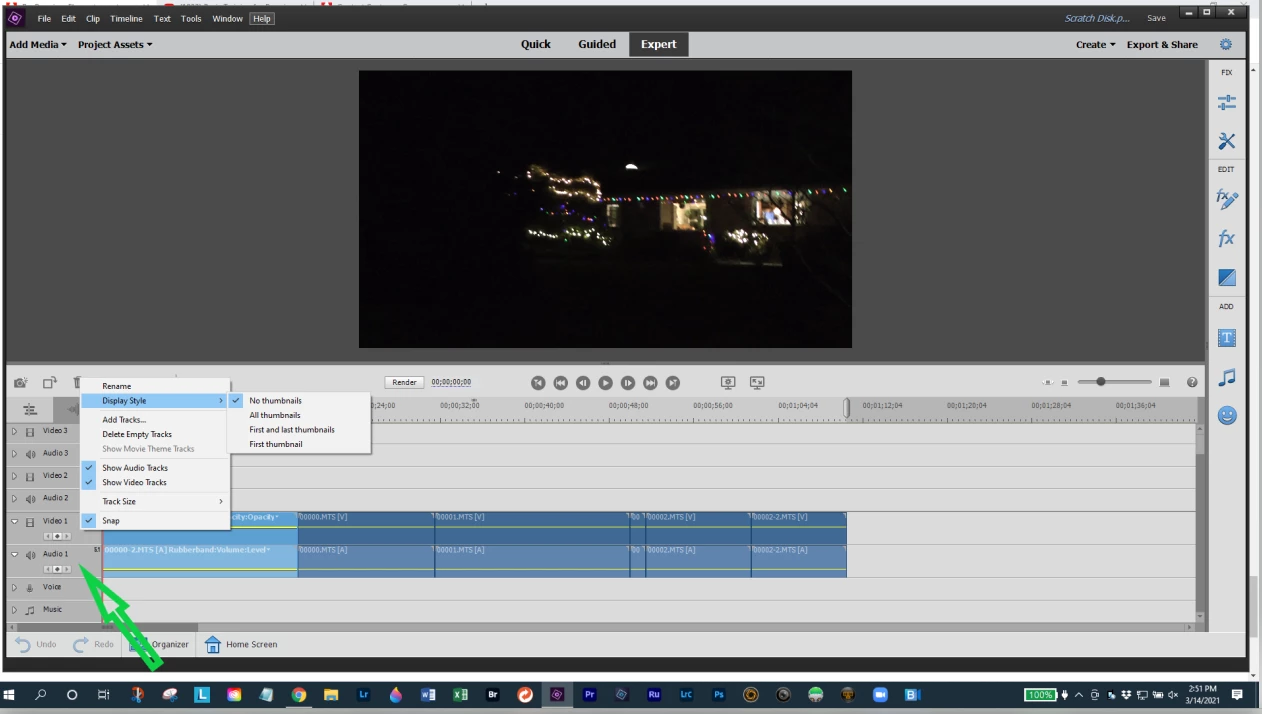The image size is (1262, 714).
Task: Open Word from the Windows taskbar
Action: click(428, 695)
